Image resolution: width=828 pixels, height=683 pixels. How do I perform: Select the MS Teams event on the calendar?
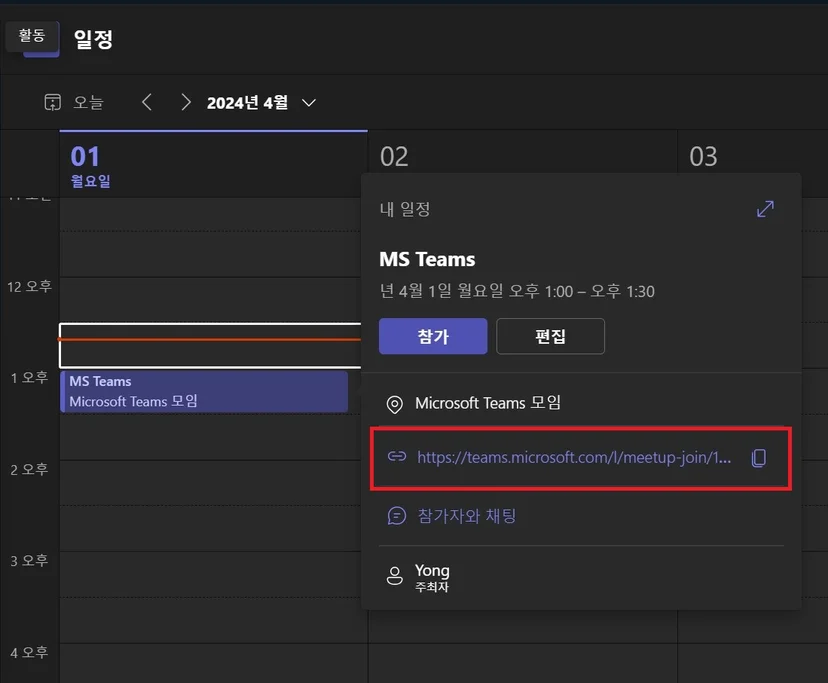click(204, 391)
